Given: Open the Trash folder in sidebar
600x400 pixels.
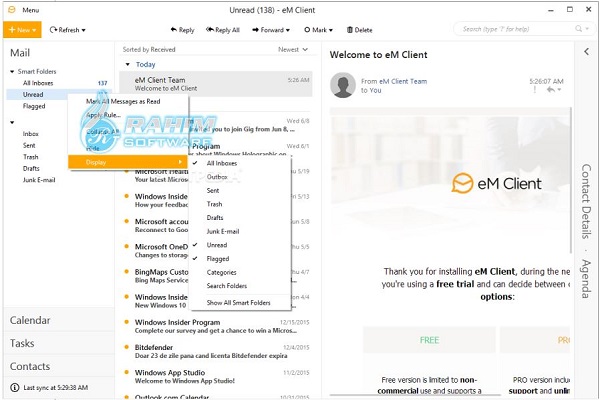Looking at the screenshot, I should (x=31, y=157).
